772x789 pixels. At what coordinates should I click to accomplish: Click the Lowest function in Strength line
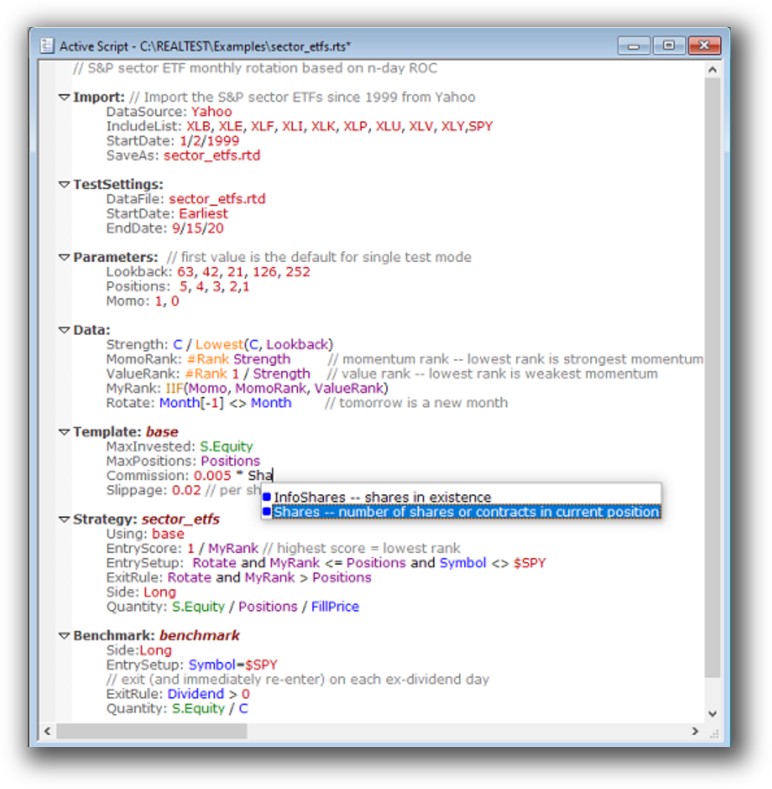[219, 345]
